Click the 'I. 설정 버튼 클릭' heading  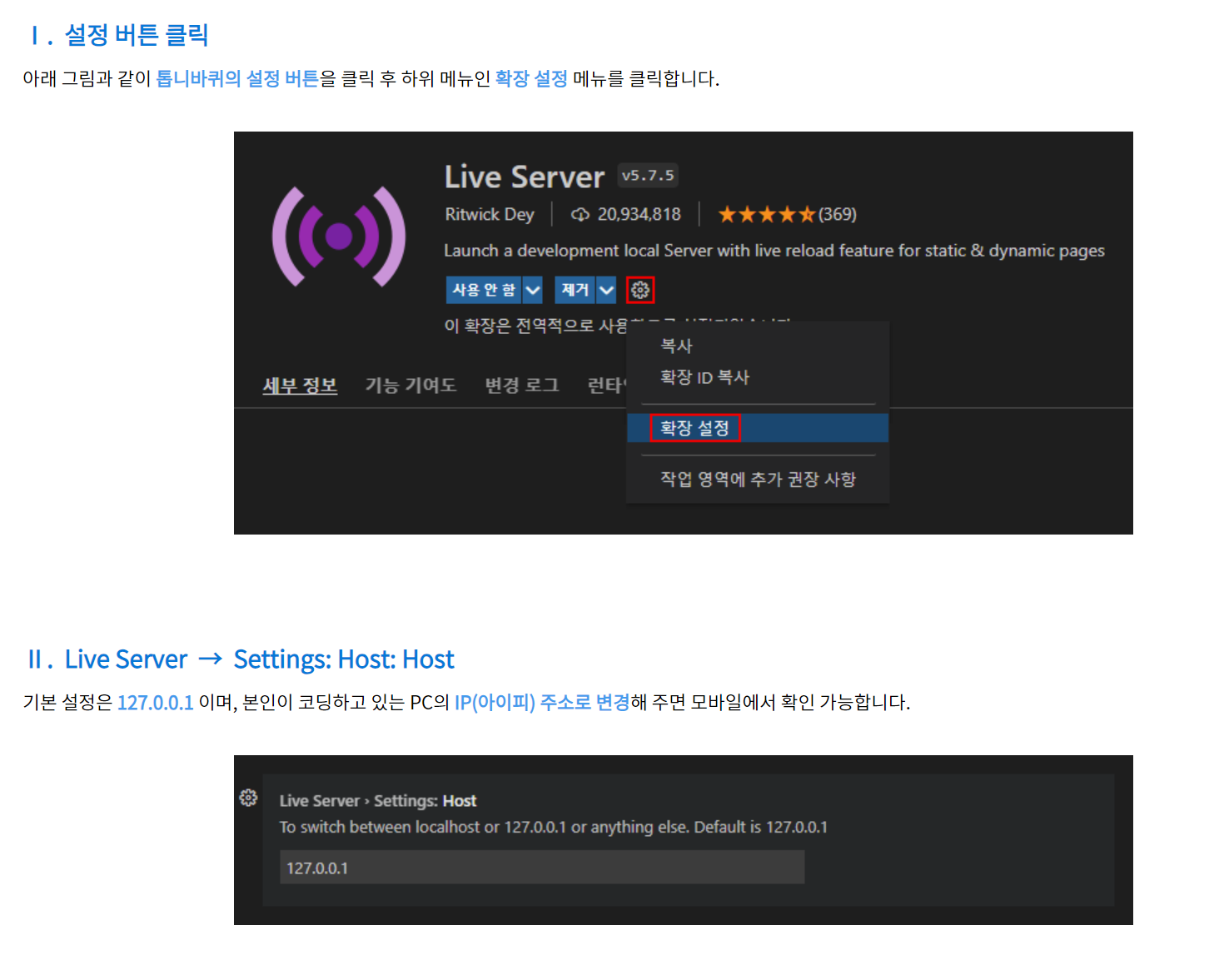pos(118,35)
